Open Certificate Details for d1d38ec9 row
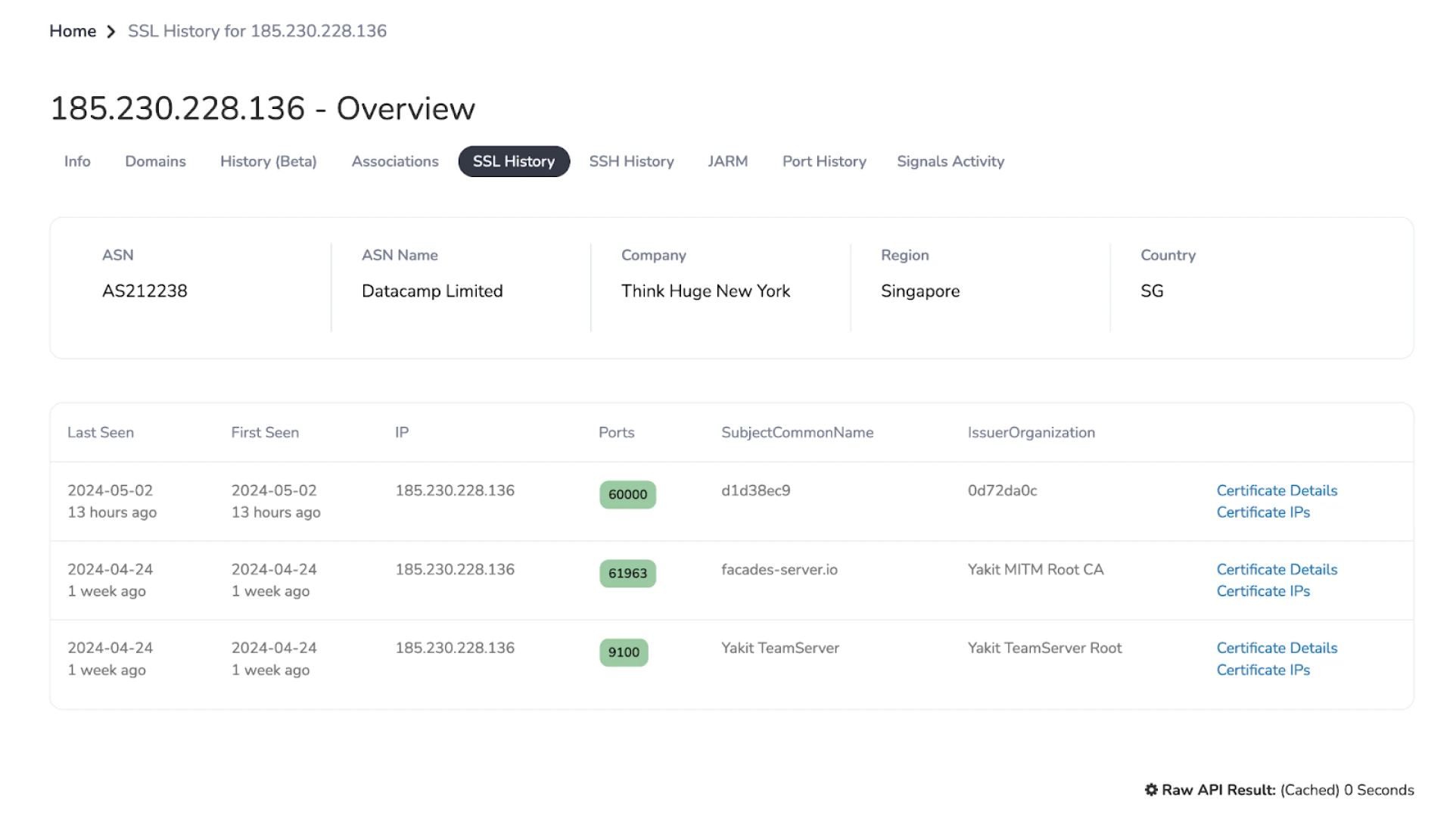 pos(1277,490)
